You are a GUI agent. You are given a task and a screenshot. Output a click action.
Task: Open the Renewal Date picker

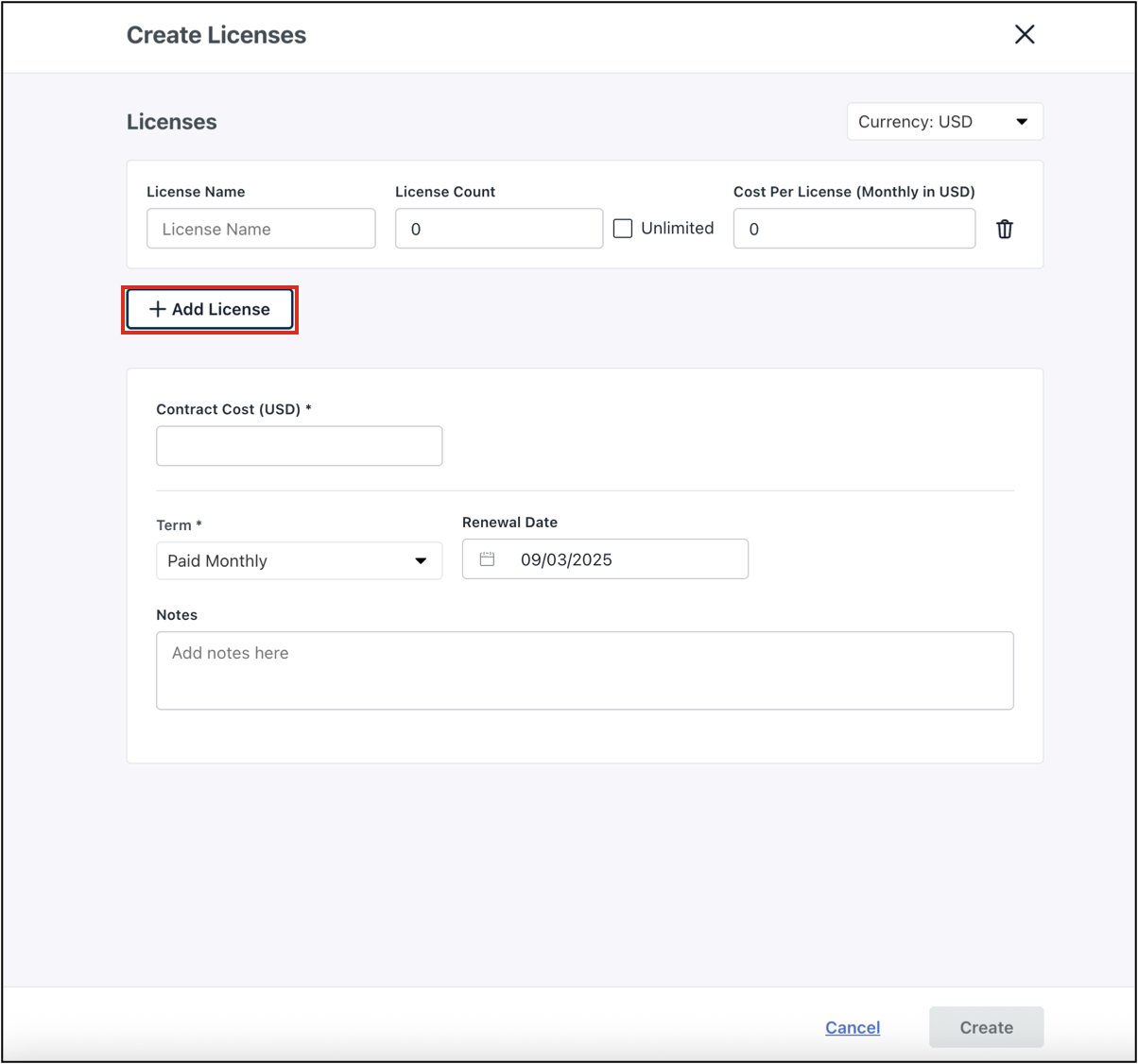[x=604, y=558]
